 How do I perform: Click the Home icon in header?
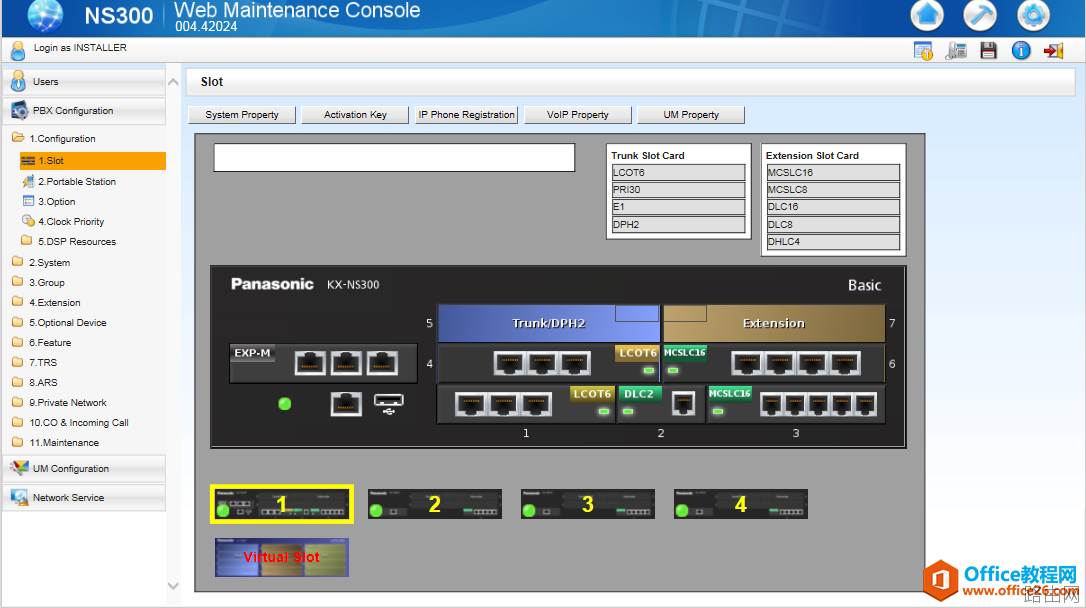tap(927, 15)
